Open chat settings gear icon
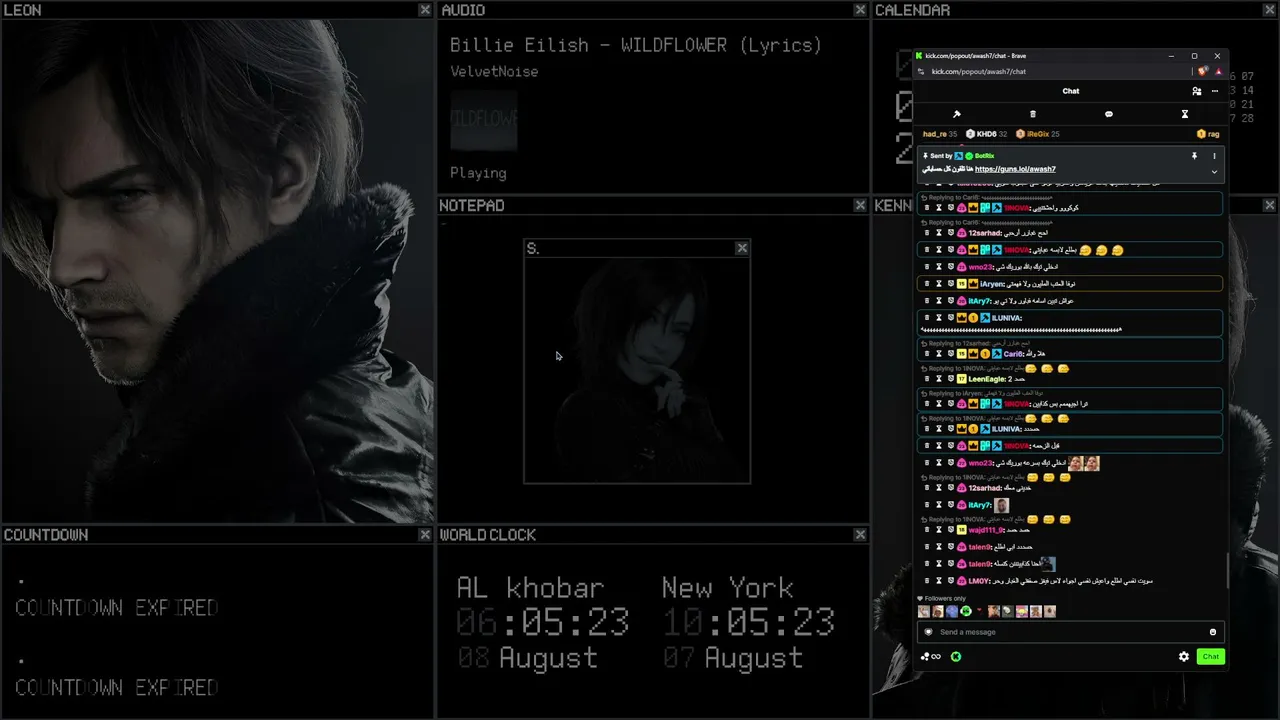The width and height of the screenshot is (1280, 720). 1184,657
